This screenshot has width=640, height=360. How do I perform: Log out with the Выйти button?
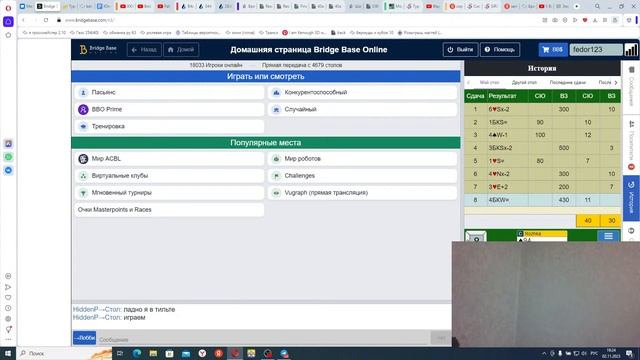click(x=460, y=50)
